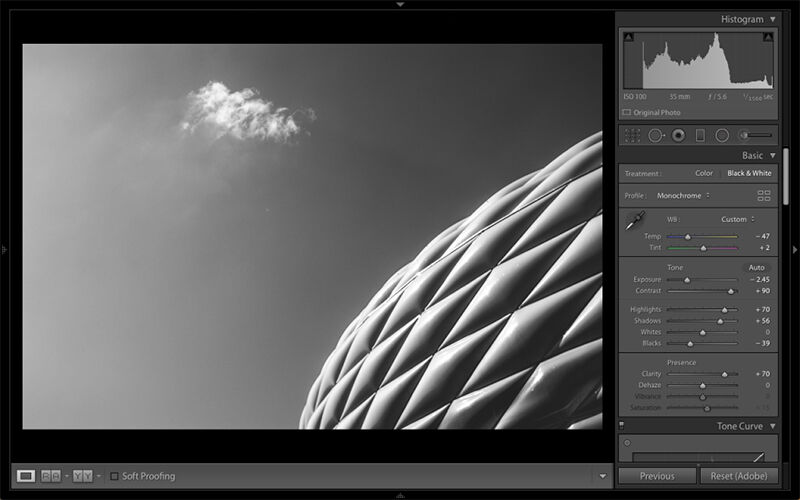800x500 pixels.
Task: Open the Profile Browser grid icon
Action: 764,195
